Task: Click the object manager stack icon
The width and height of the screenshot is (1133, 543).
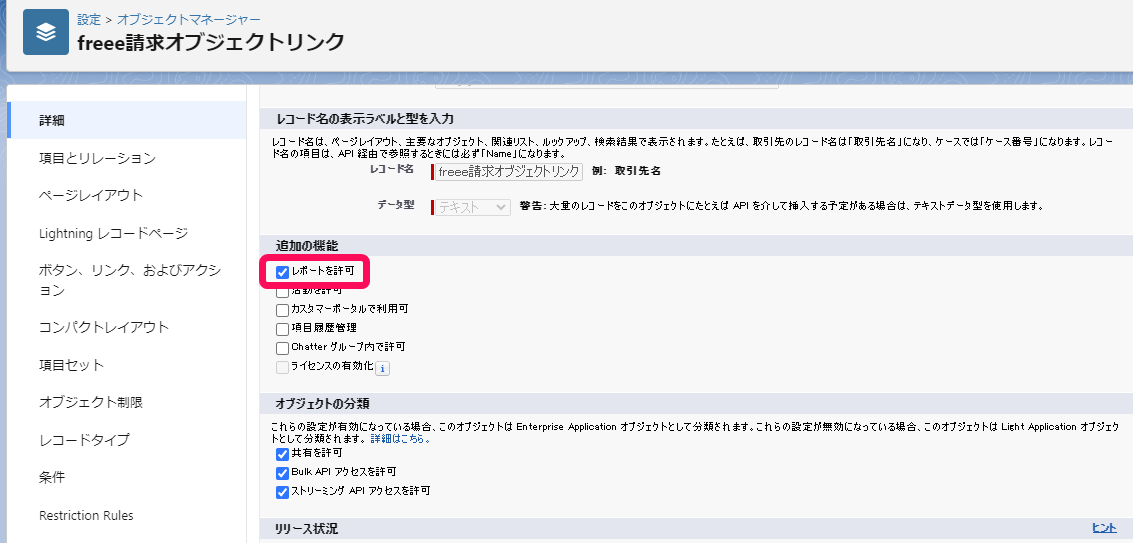Action: point(46,32)
